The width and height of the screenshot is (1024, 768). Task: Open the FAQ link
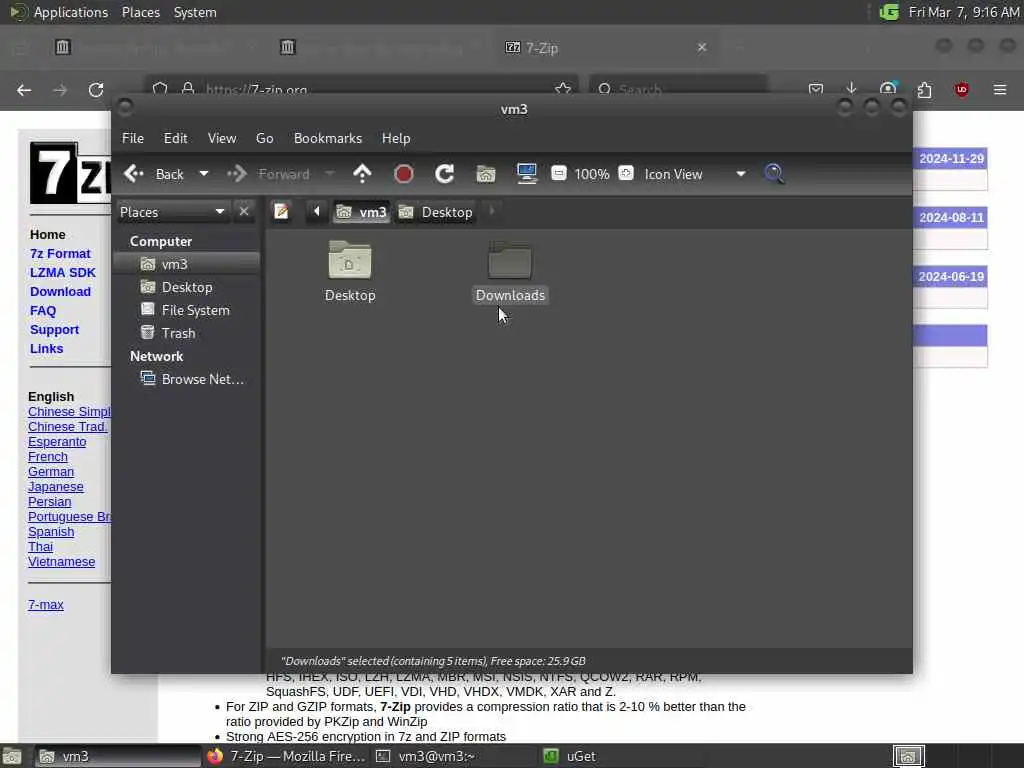pyautogui.click(x=43, y=311)
